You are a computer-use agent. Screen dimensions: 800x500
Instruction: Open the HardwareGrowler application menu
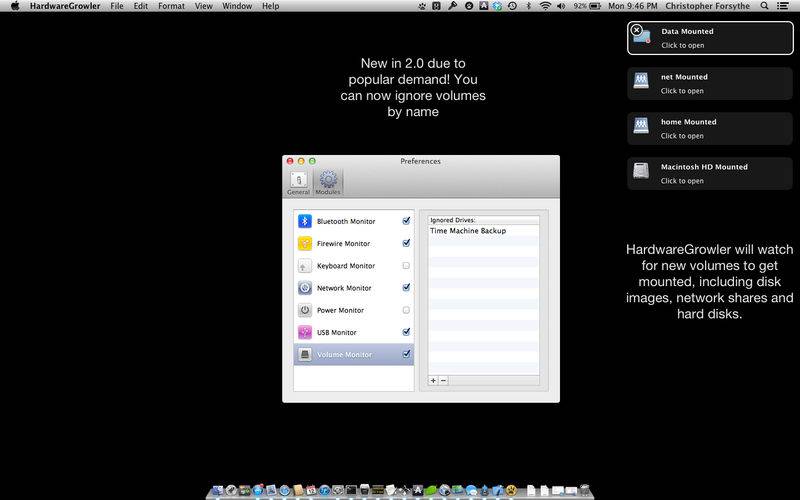(x=65, y=6)
